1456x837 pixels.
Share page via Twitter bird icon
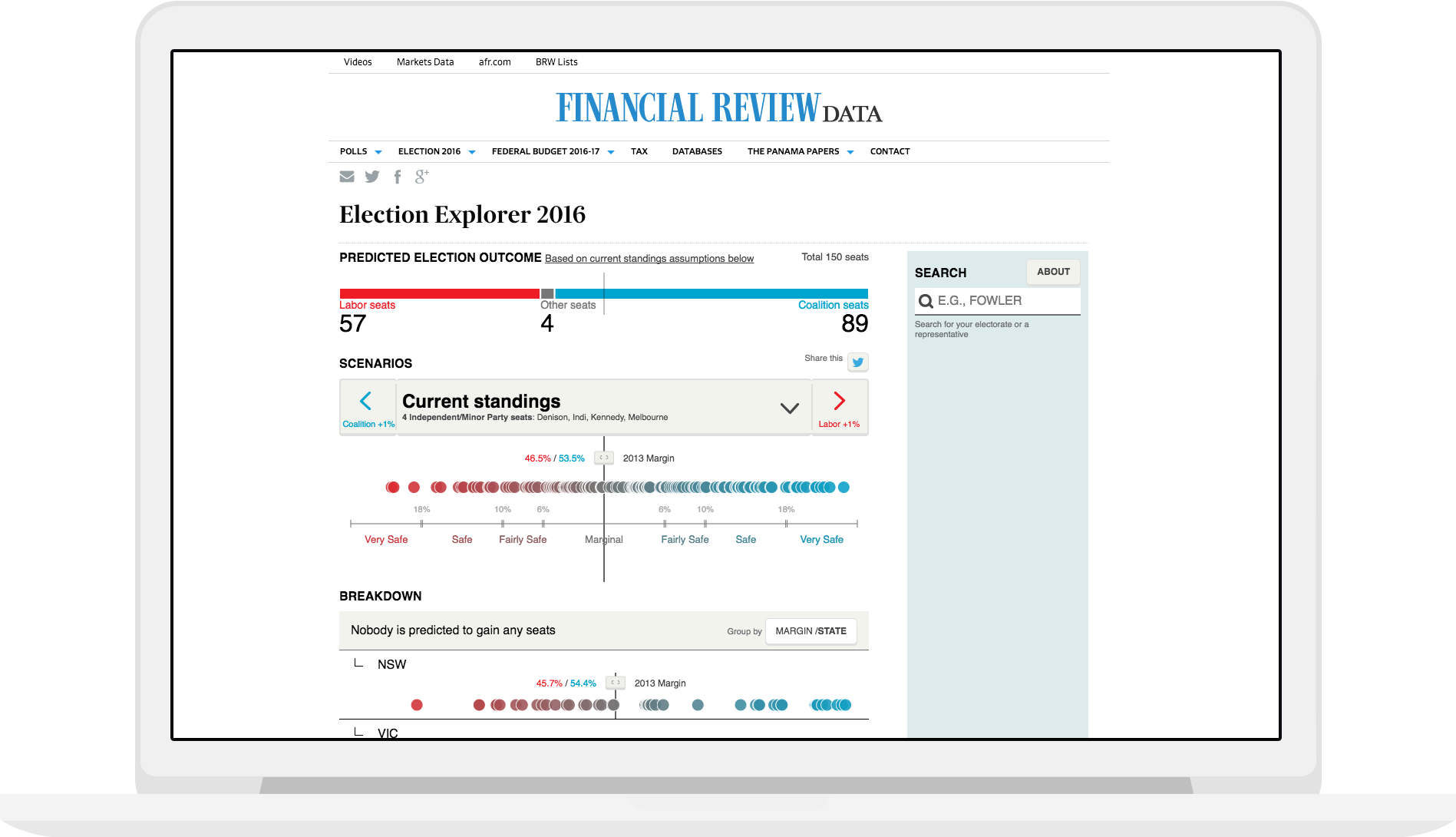372,177
